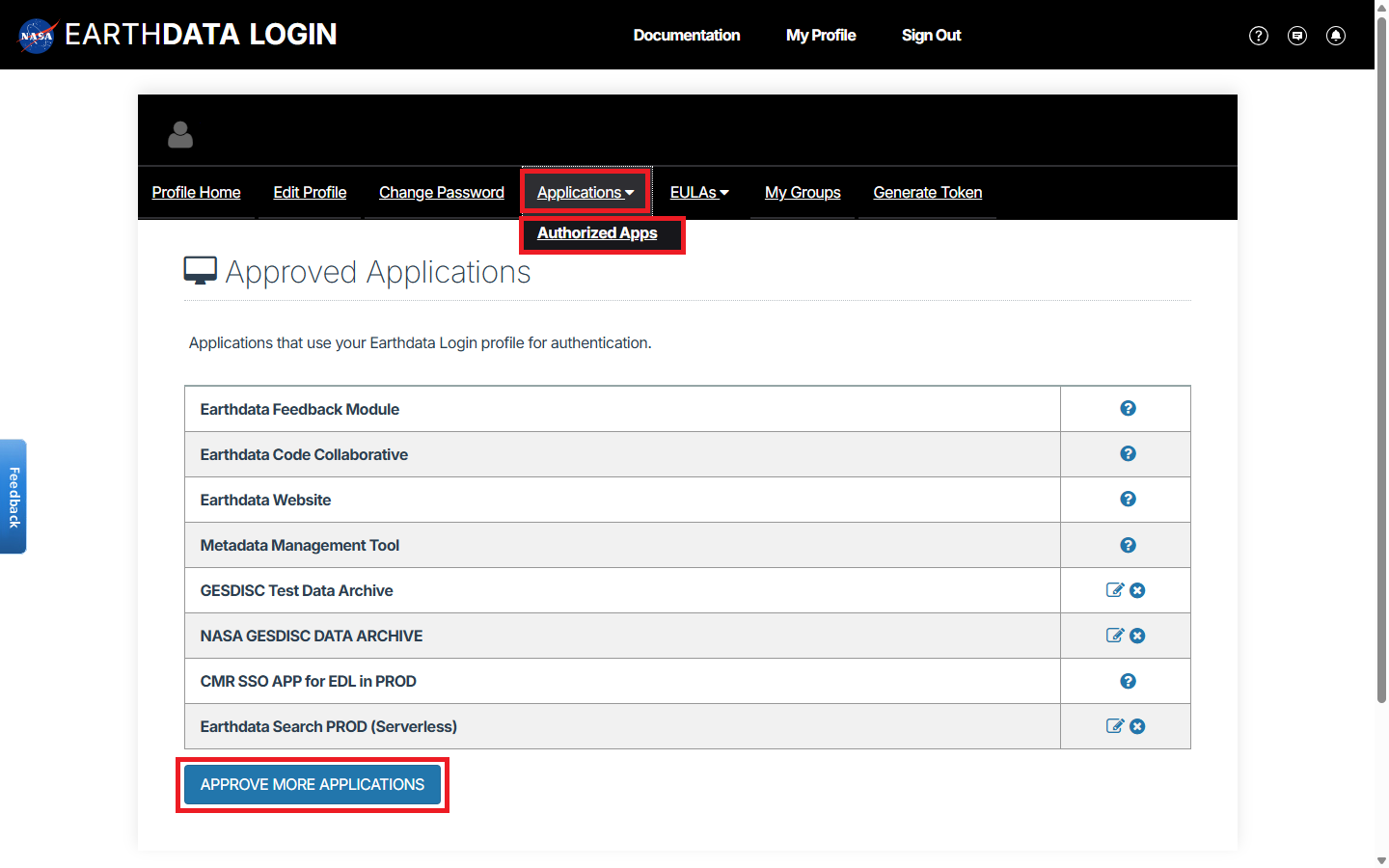
Task: Click the scrollbar up arrow
Action: (1381, 7)
